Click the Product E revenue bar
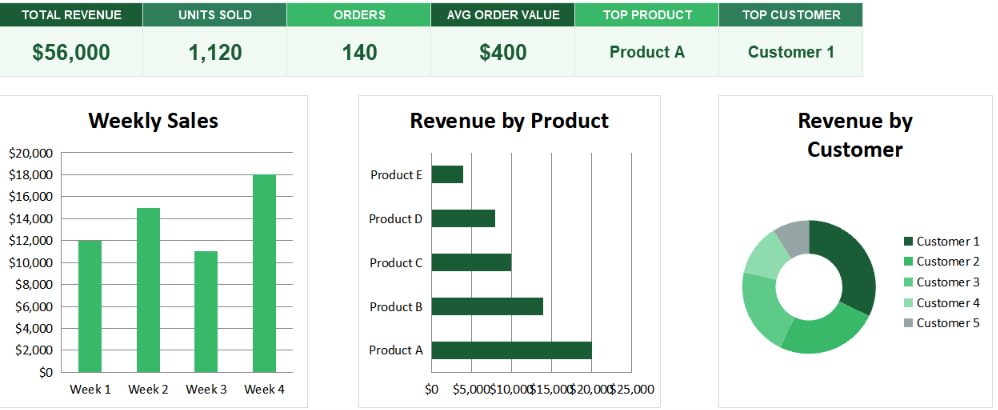 click(447, 174)
